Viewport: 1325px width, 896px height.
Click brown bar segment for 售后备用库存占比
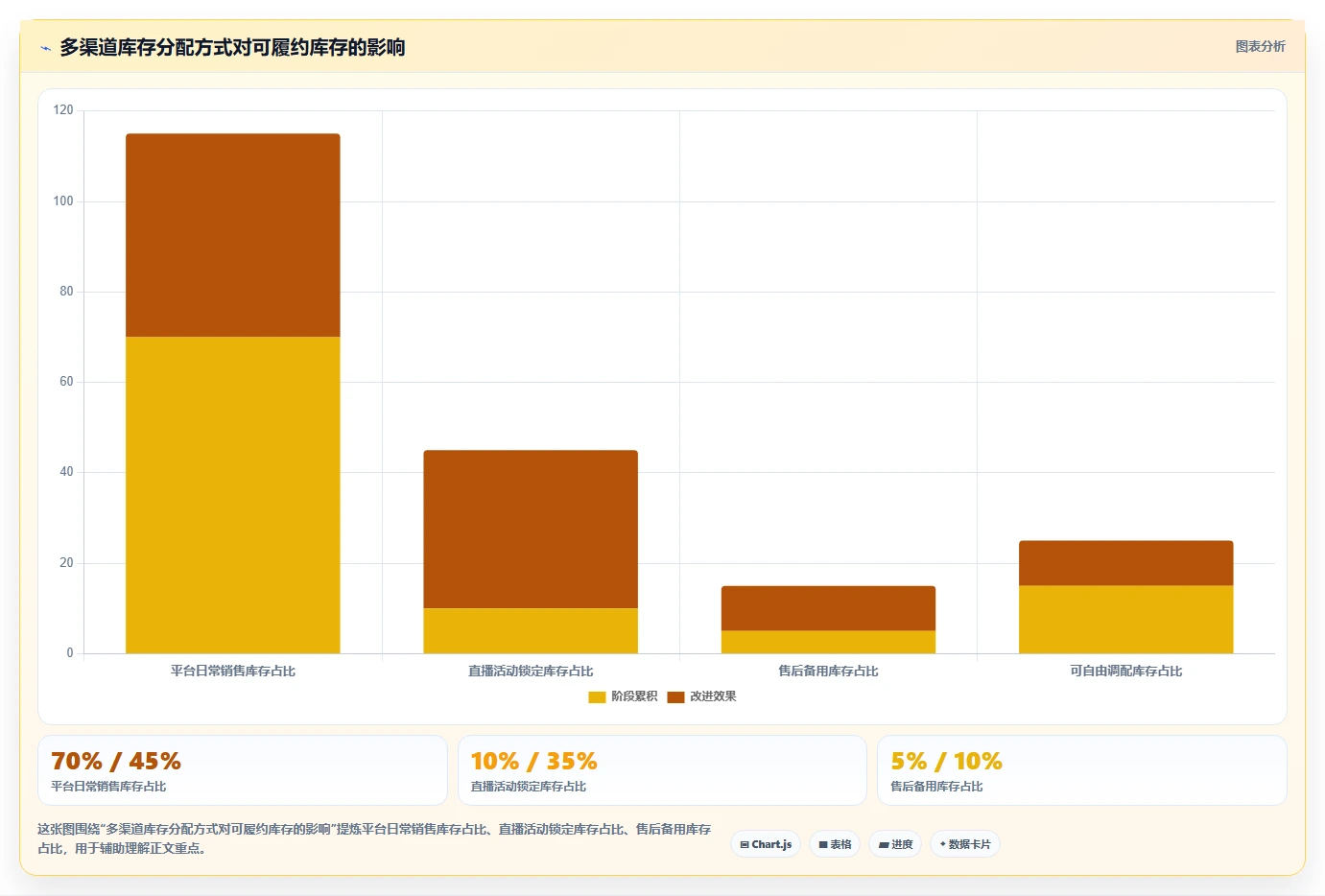(x=828, y=608)
